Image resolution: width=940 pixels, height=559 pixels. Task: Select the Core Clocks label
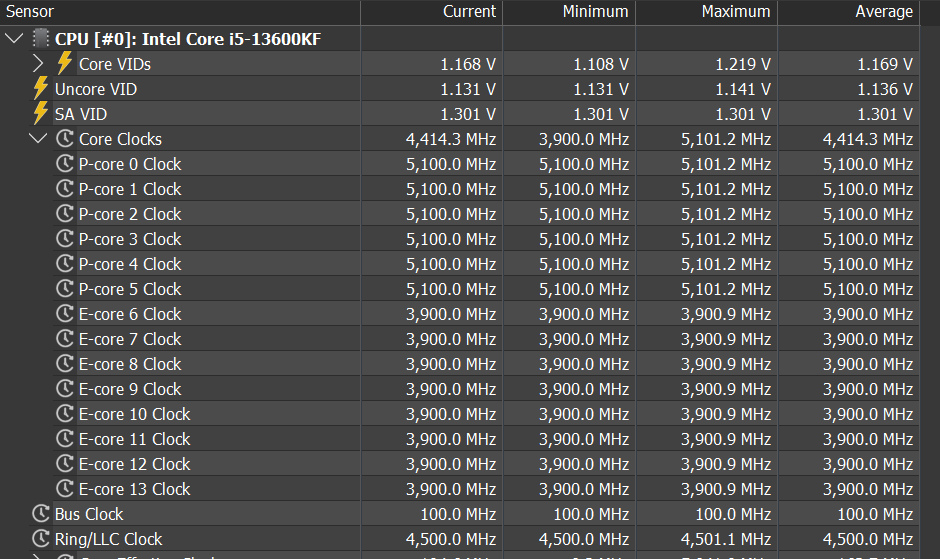[x=120, y=139]
